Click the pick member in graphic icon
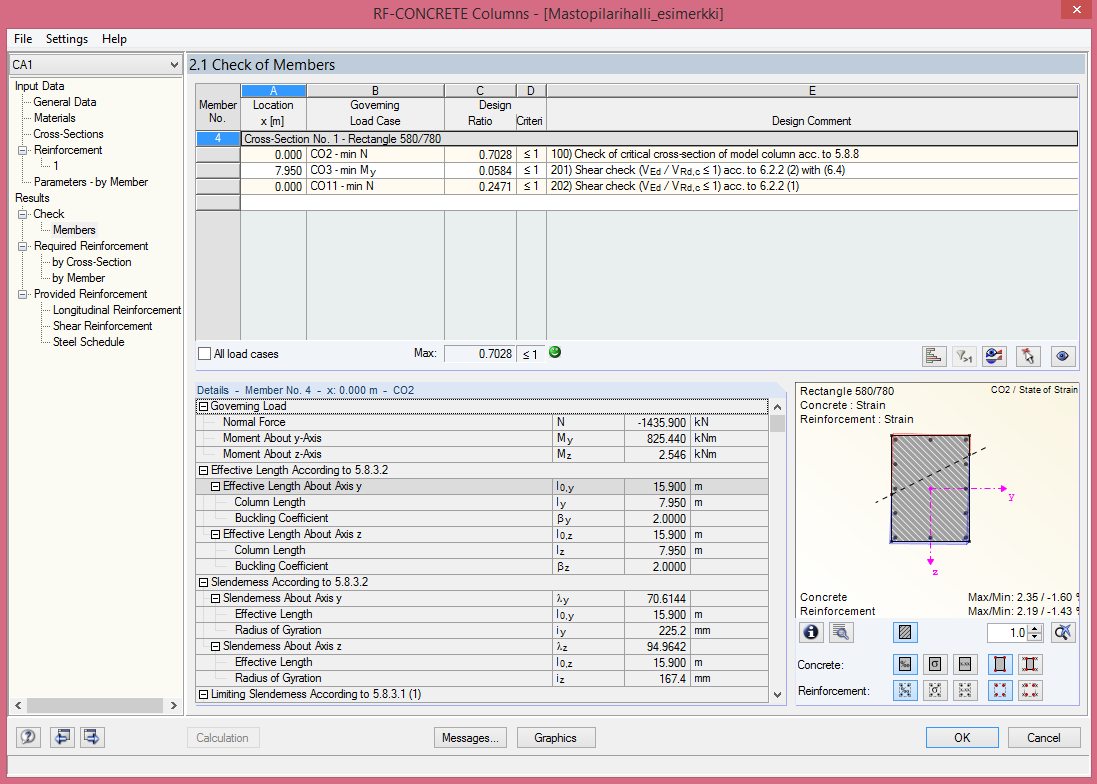This screenshot has width=1097, height=784. pos(1028,356)
